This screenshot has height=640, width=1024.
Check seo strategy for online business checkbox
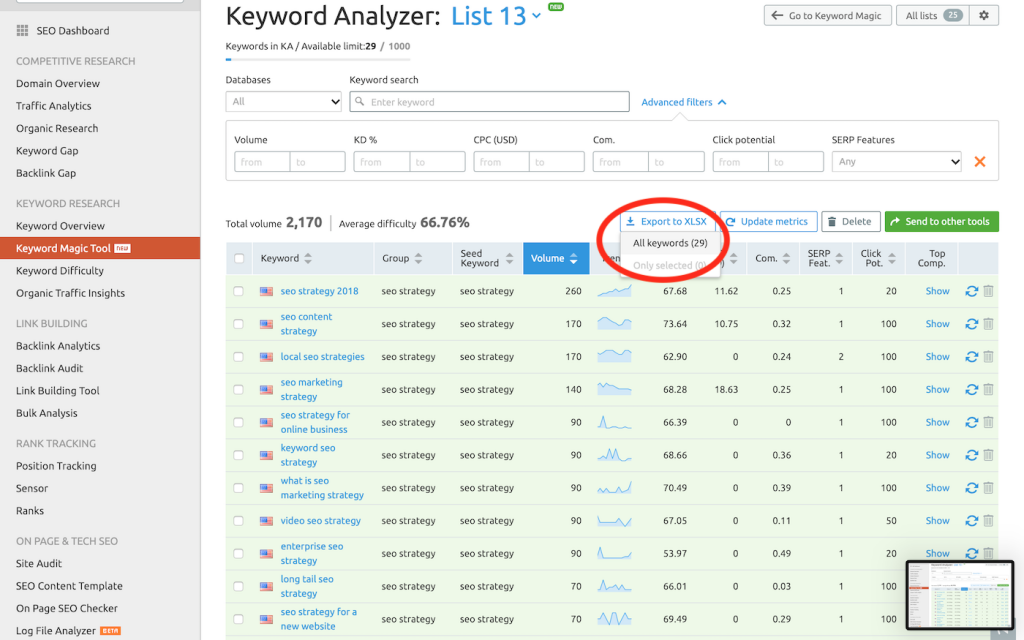(x=238, y=423)
